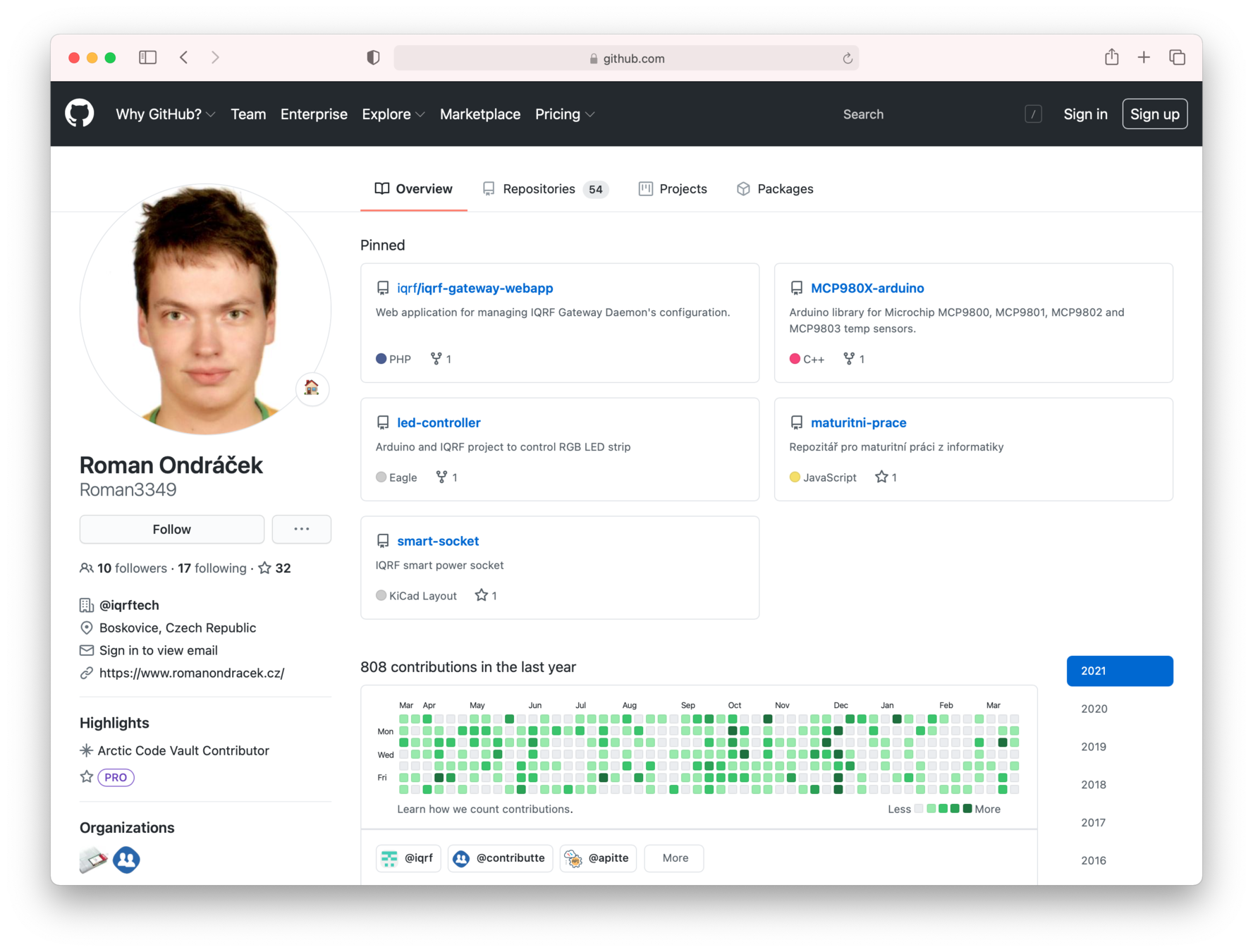The height and width of the screenshot is (952, 1253).
Task: Expand More organizations in activity filter
Action: [x=675, y=858]
